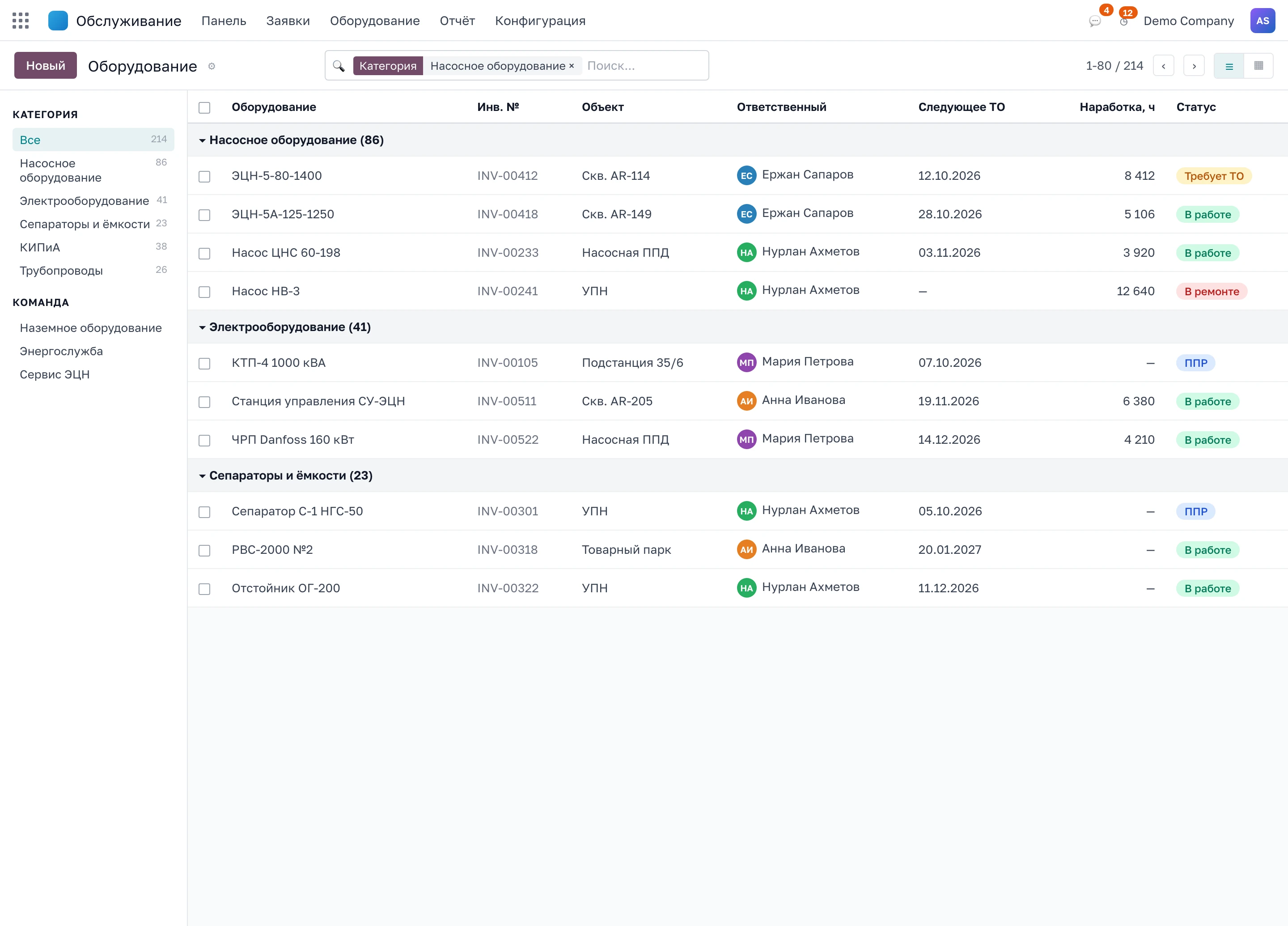Check the Насос НВ-3 row checkbox
Viewport: 1288px width, 926px height.
pos(204,292)
